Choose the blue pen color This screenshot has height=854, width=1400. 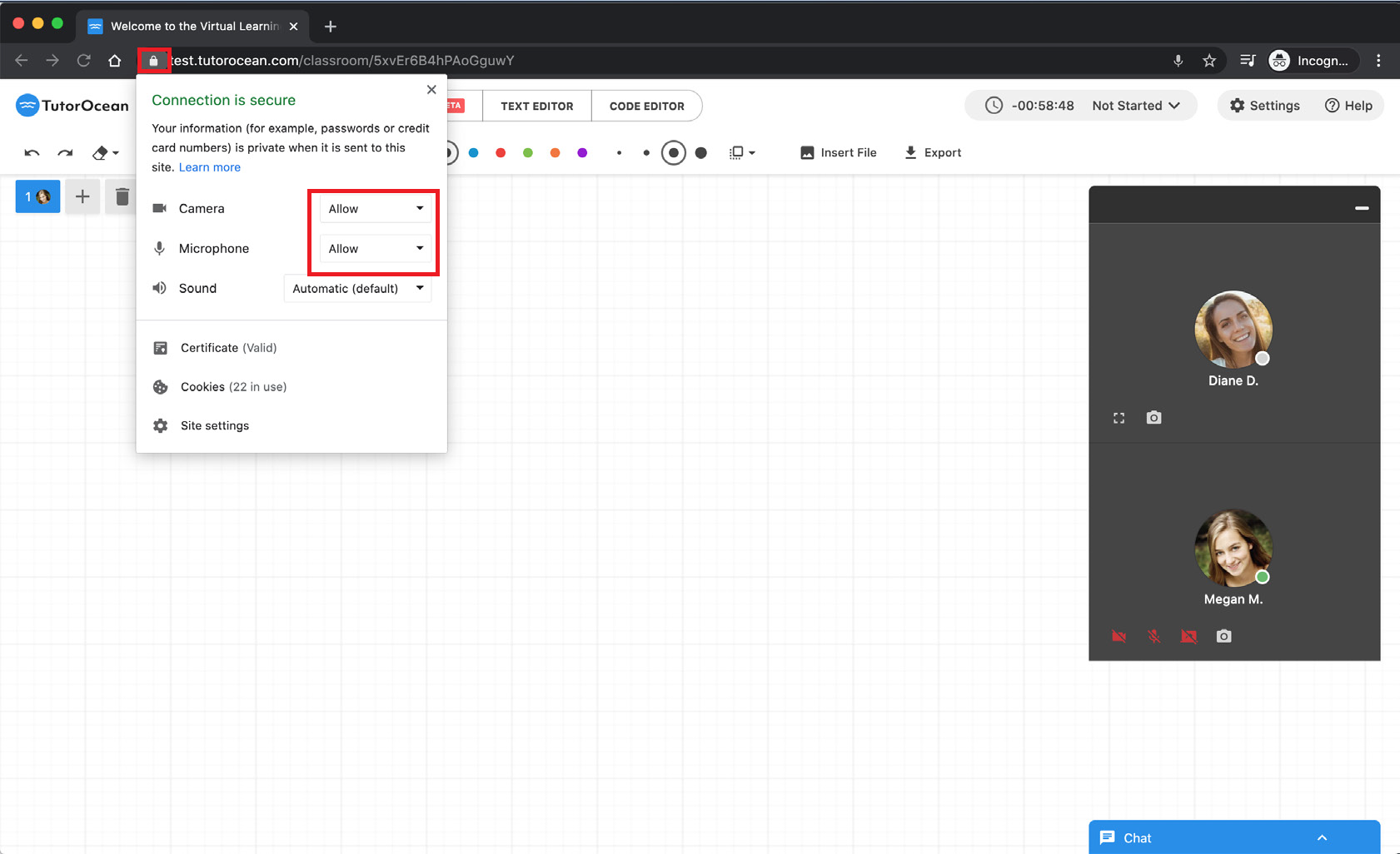coord(473,152)
